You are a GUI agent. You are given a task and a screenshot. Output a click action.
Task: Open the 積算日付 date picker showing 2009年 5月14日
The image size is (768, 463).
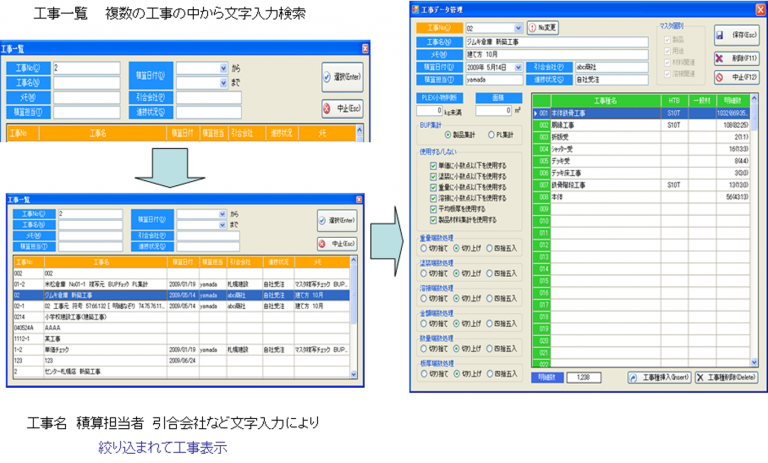(518, 67)
